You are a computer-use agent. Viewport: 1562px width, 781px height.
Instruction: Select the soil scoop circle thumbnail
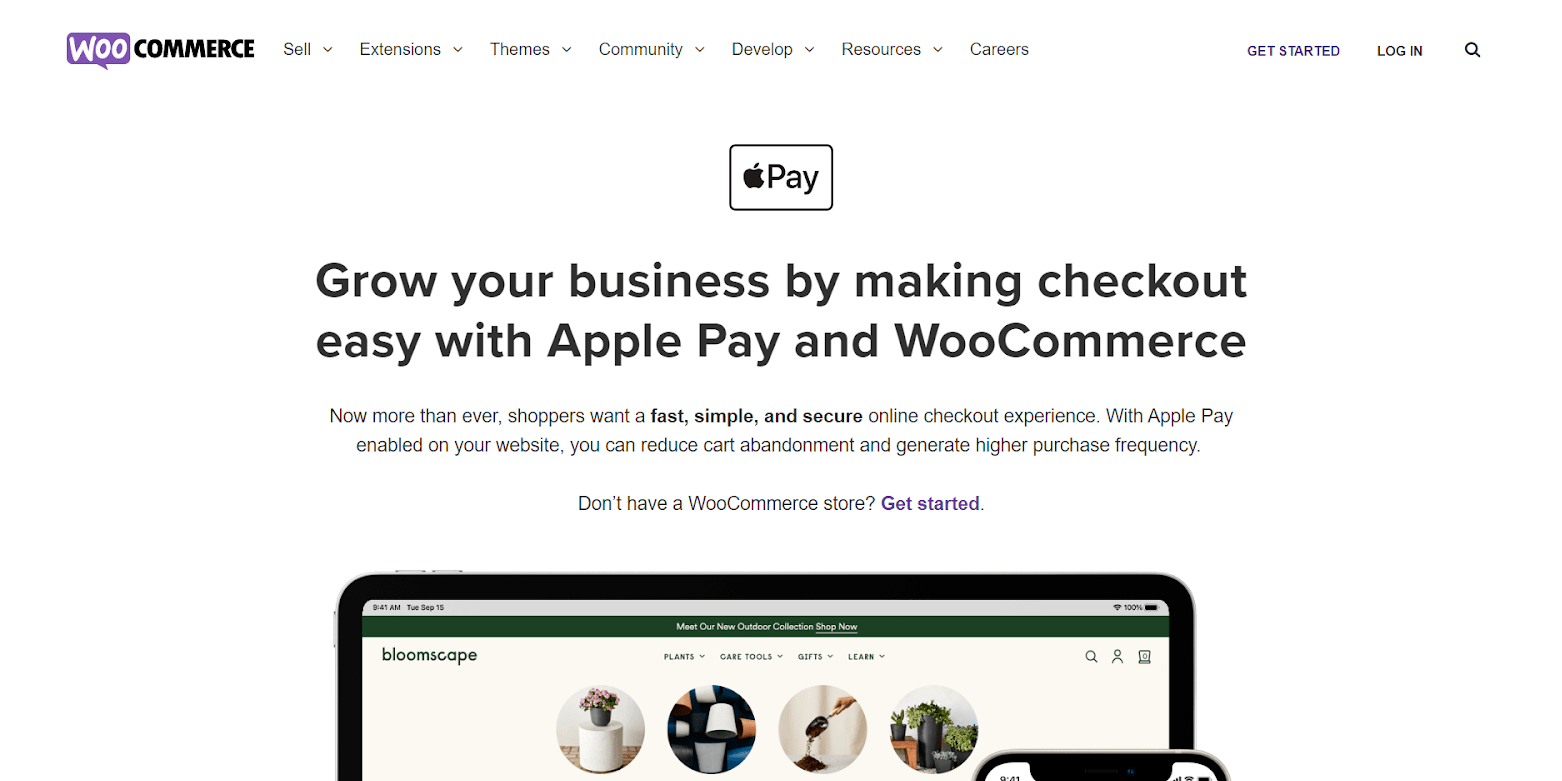(822, 729)
